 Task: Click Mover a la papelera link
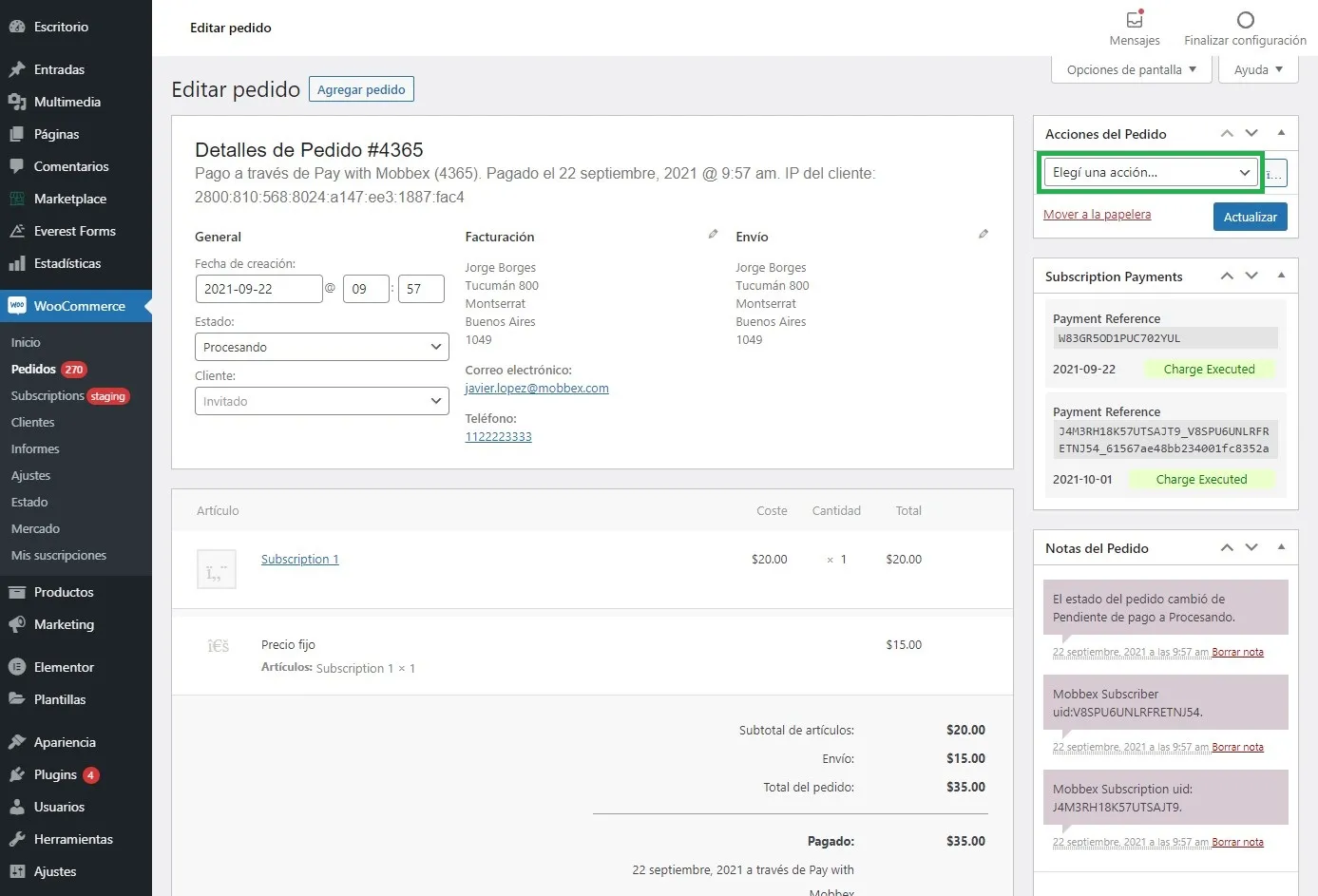pyautogui.click(x=1097, y=215)
